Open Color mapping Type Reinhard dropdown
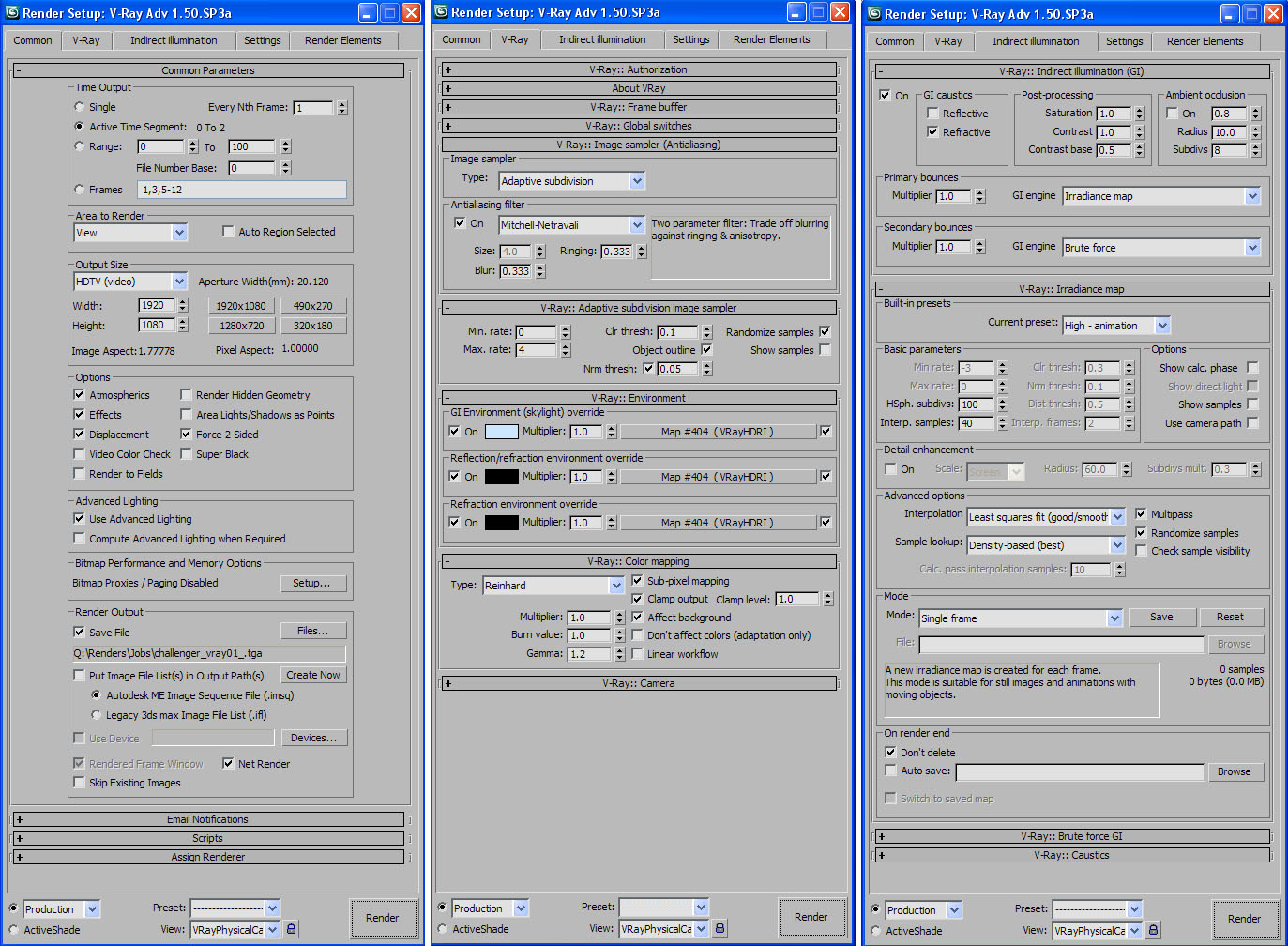This screenshot has height=946, width=1288. (553, 586)
